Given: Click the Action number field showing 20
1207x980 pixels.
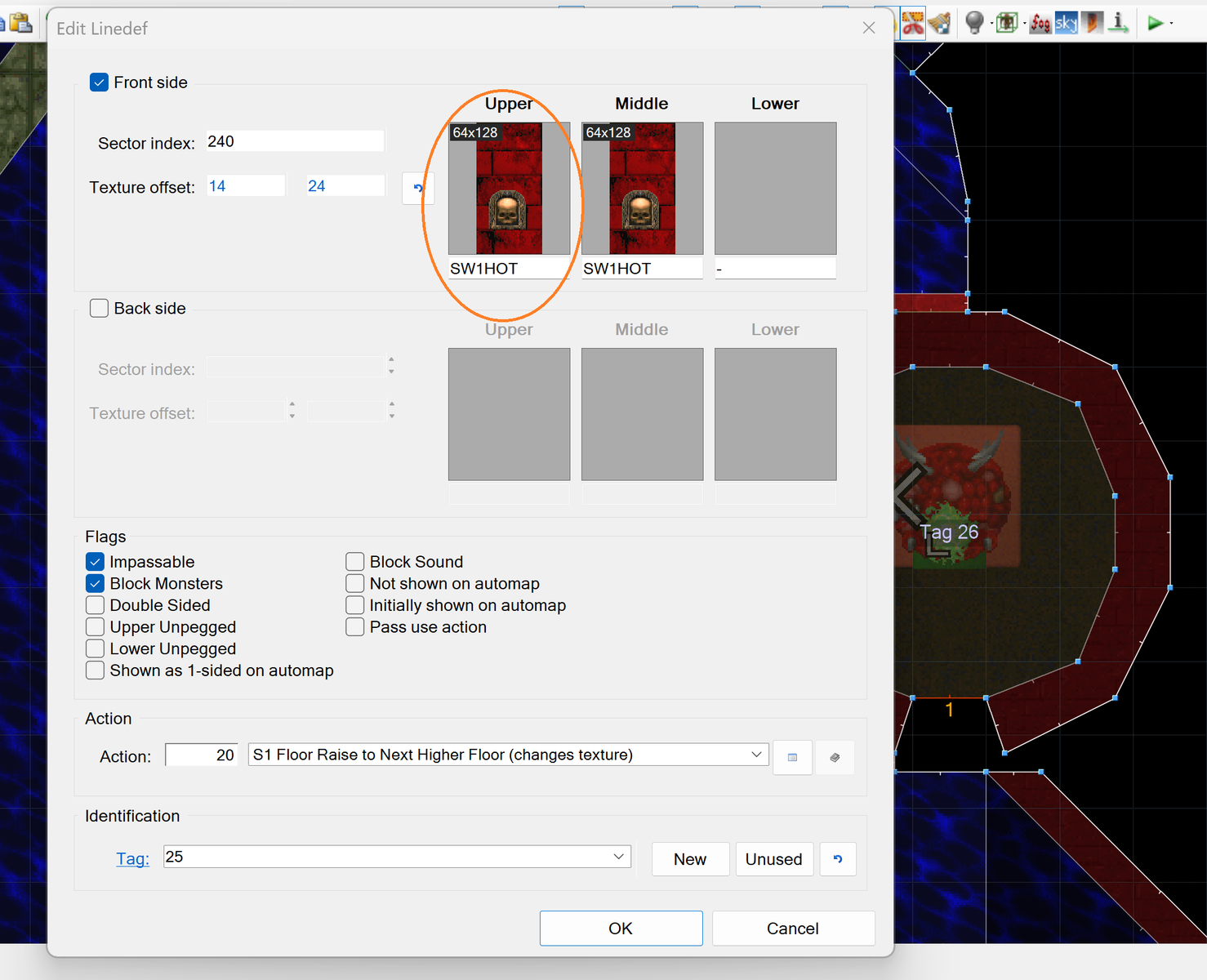Looking at the screenshot, I should [202, 755].
